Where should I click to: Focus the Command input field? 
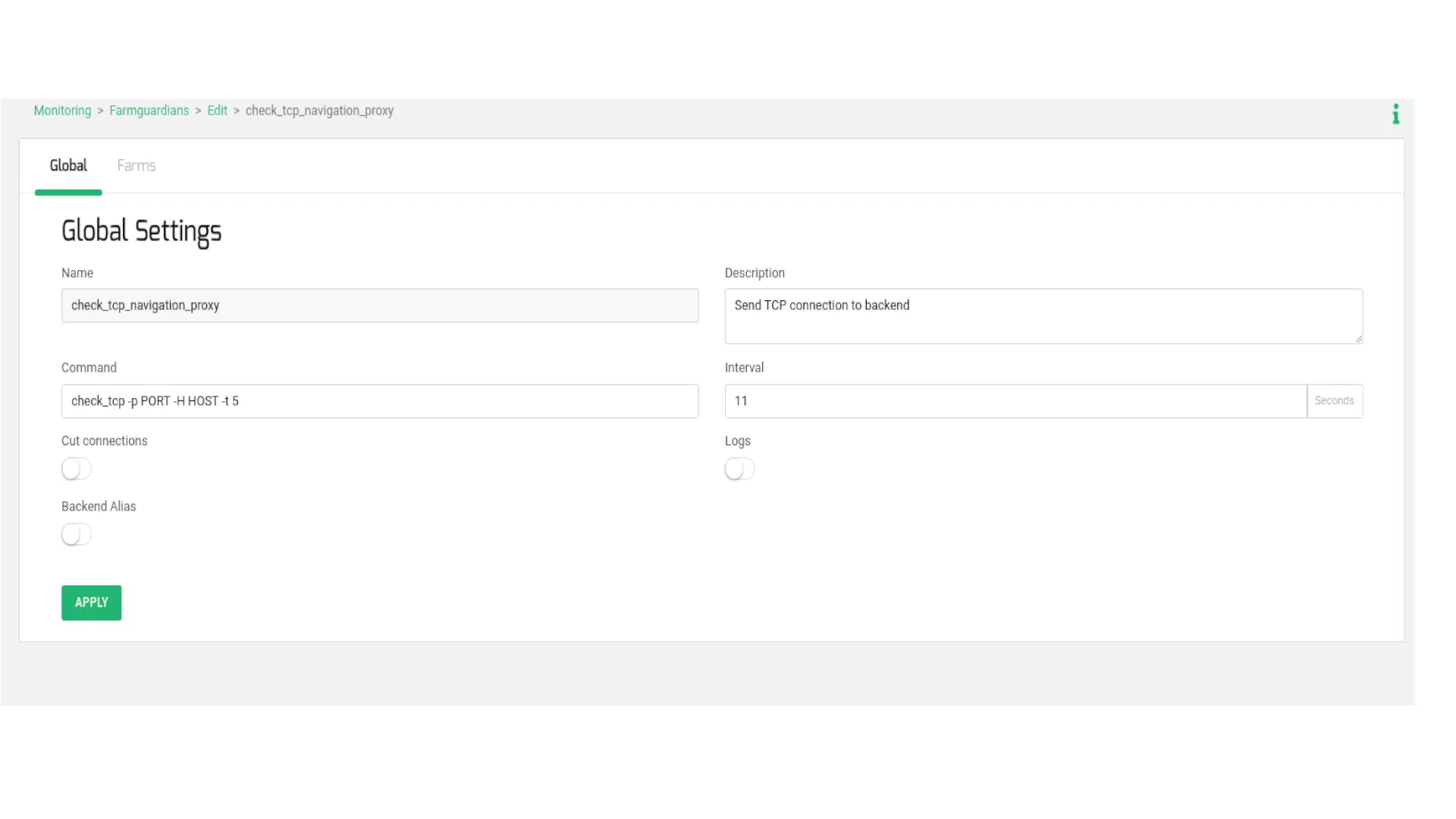tap(379, 401)
